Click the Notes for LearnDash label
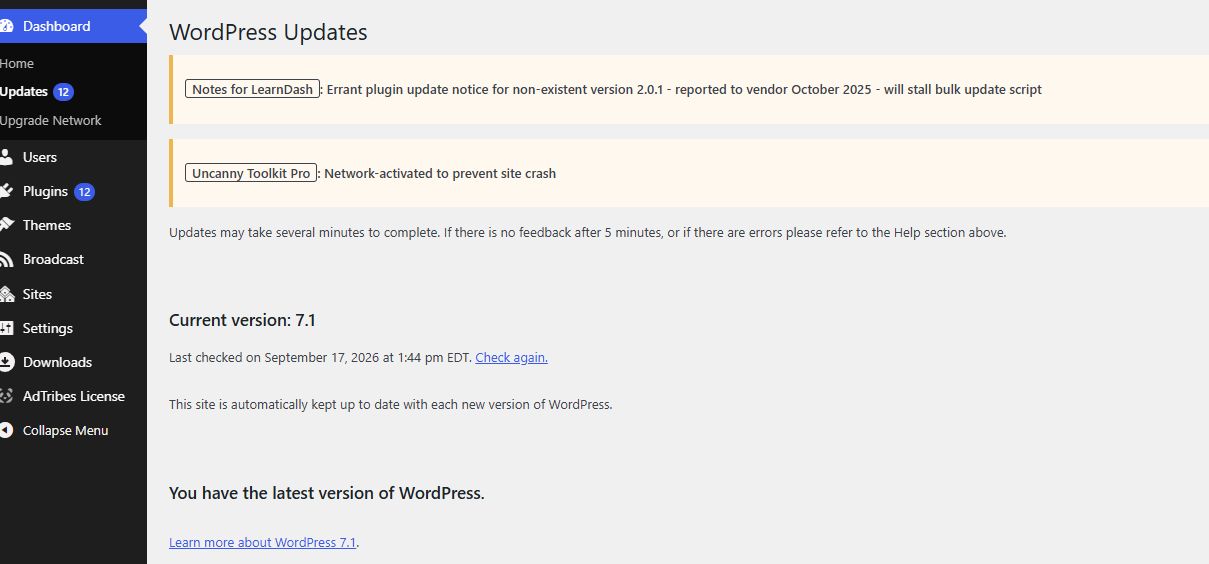This screenshot has height=564, width=1209. coord(252,89)
